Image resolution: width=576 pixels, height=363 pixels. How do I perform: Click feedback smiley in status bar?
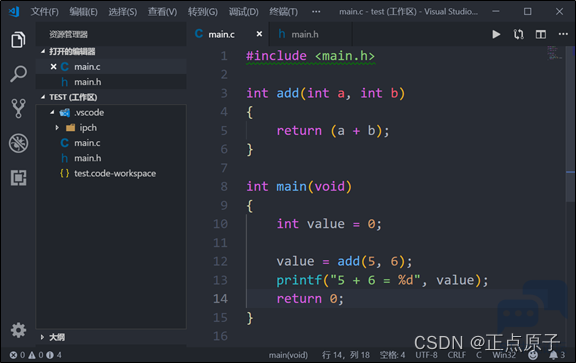click(x=533, y=355)
